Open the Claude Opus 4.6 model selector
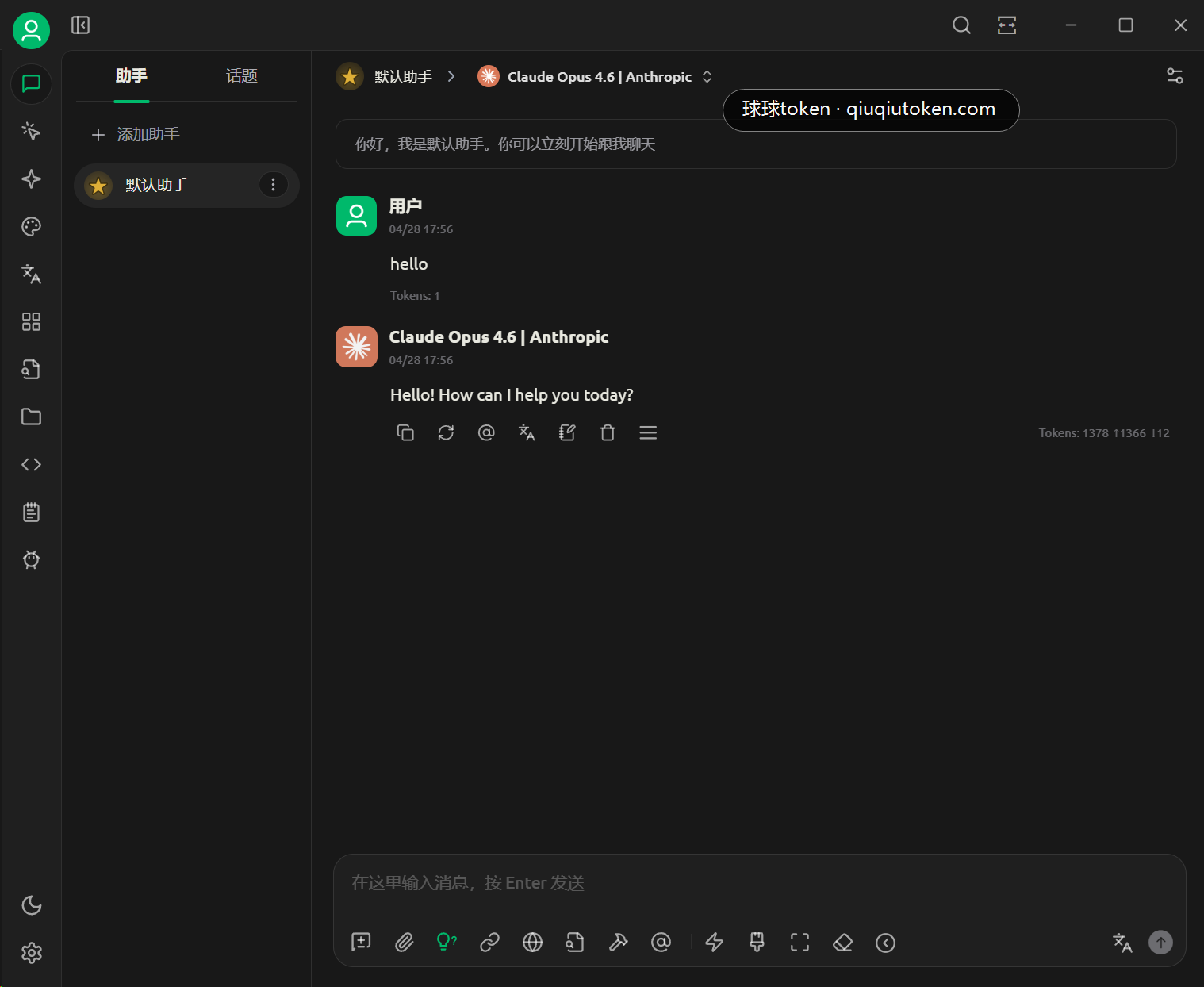1204x987 pixels. (x=595, y=76)
